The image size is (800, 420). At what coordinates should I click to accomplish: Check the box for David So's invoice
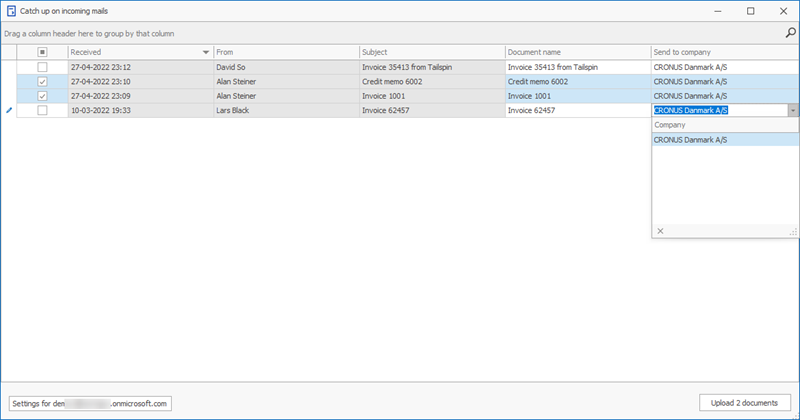coord(42,67)
